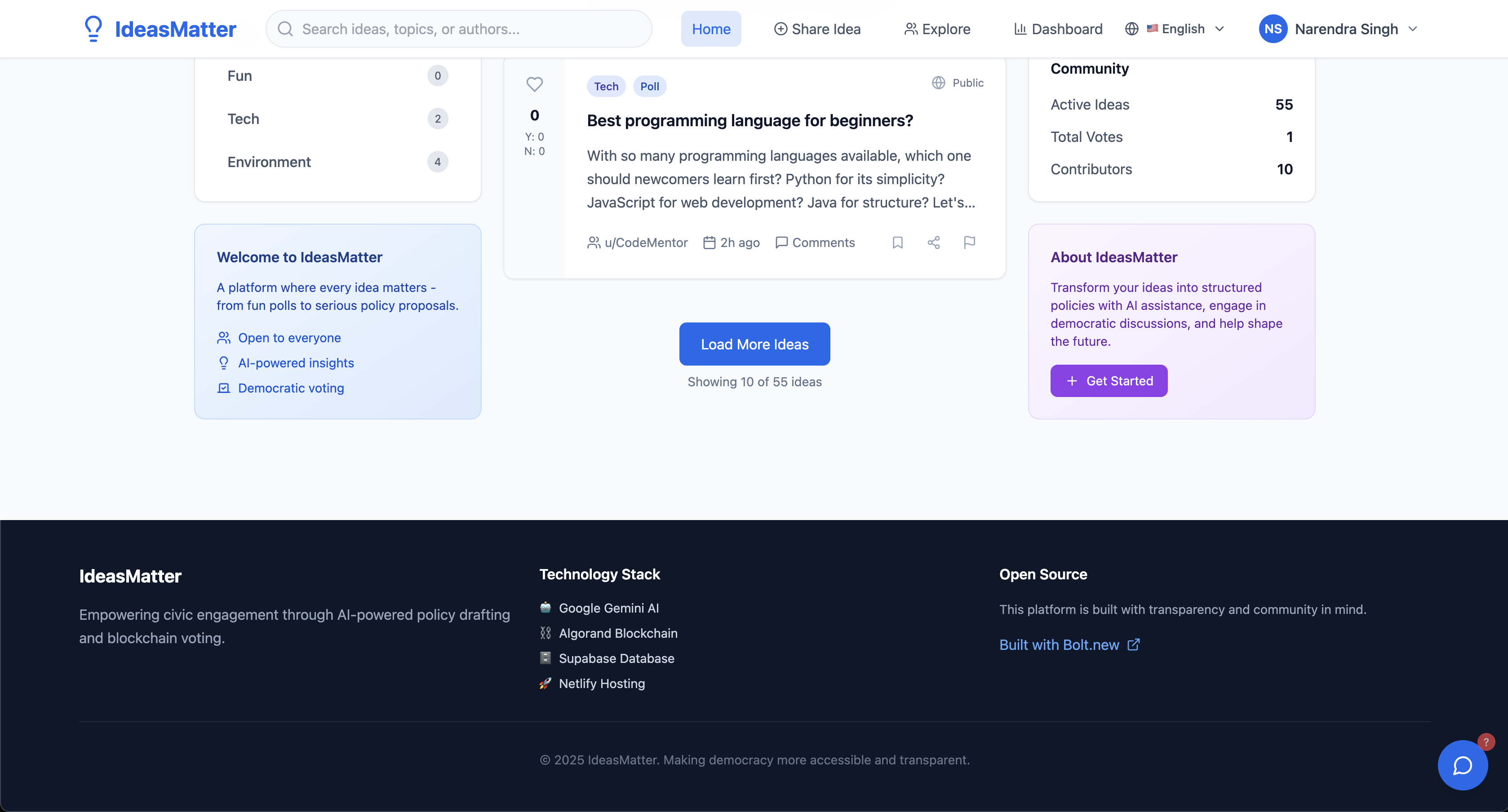Click the IdeasMatter lightbulb logo
1508x812 pixels.
pos(93,29)
